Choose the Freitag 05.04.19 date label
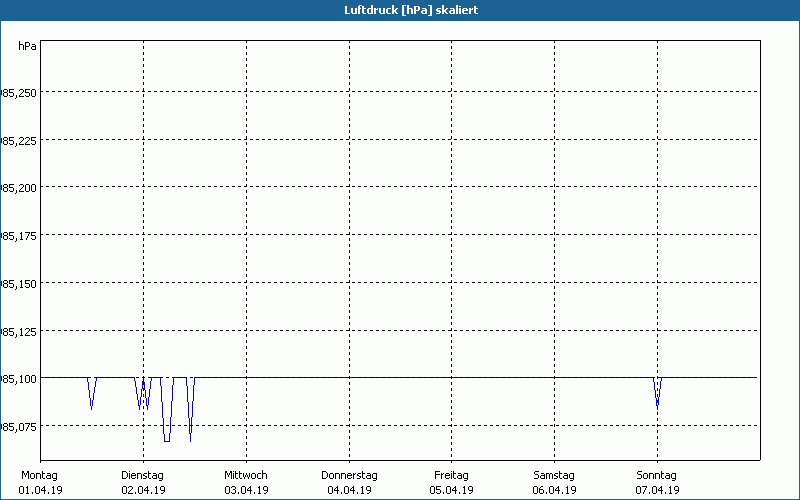 (452, 482)
